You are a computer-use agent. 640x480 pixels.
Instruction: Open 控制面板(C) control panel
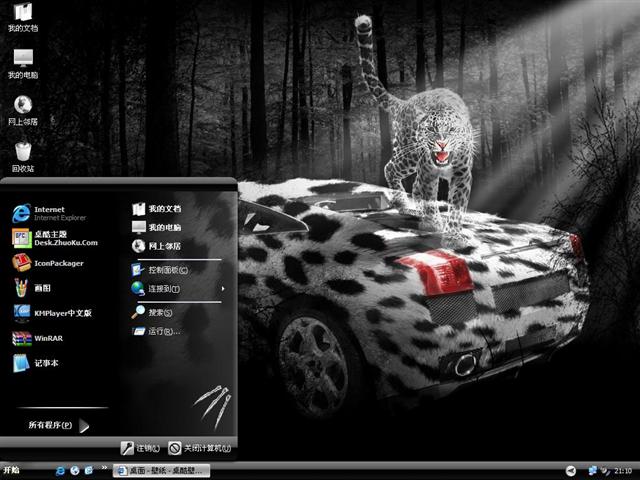(x=160, y=270)
